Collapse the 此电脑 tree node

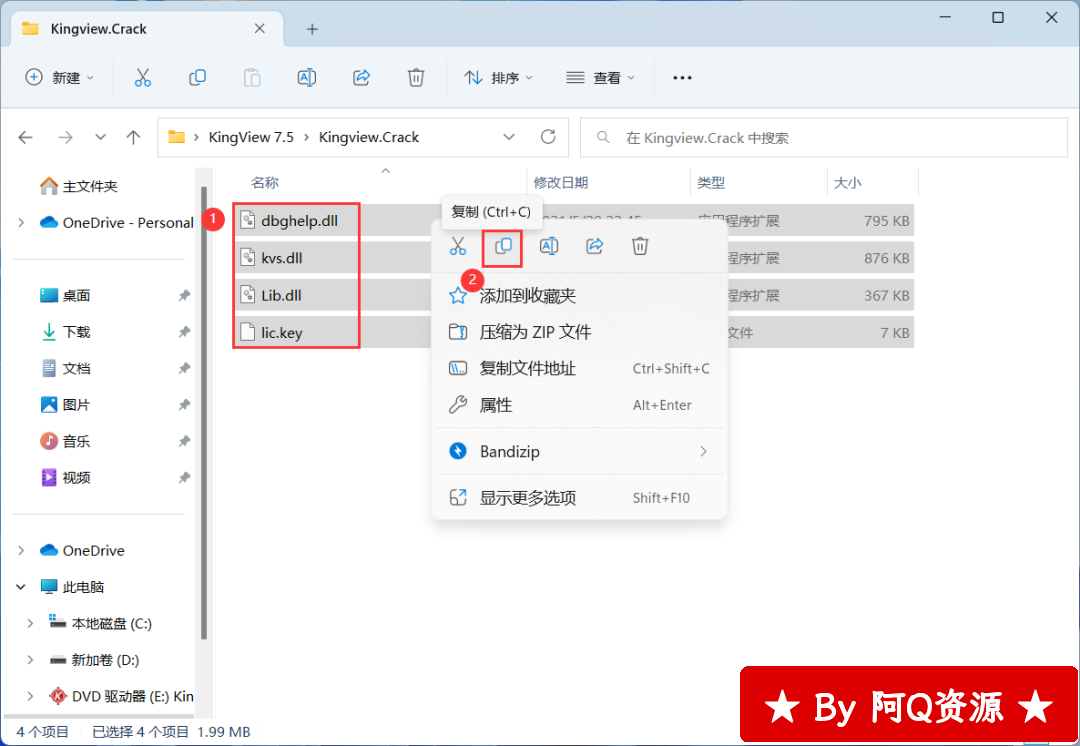[21, 587]
